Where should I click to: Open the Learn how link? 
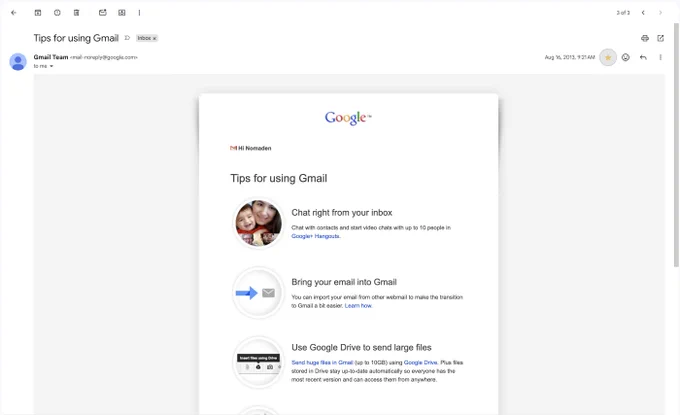pyautogui.click(x=358, y=306)
